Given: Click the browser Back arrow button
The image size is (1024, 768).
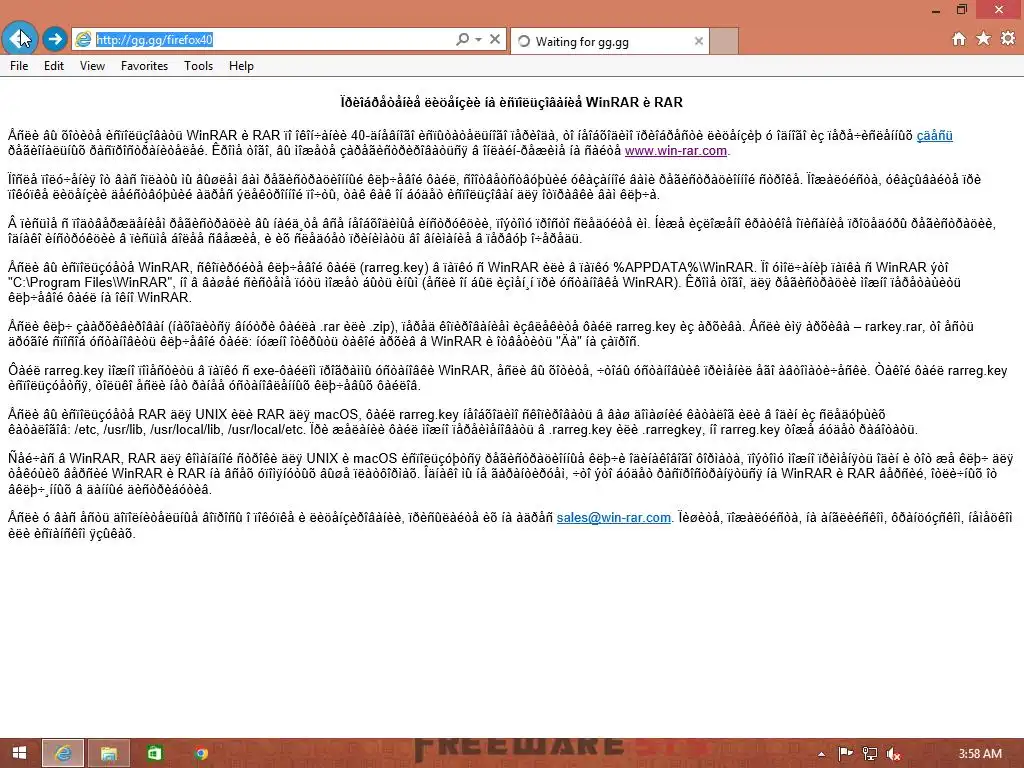Looking at the screenshot, I should (20, 39).
